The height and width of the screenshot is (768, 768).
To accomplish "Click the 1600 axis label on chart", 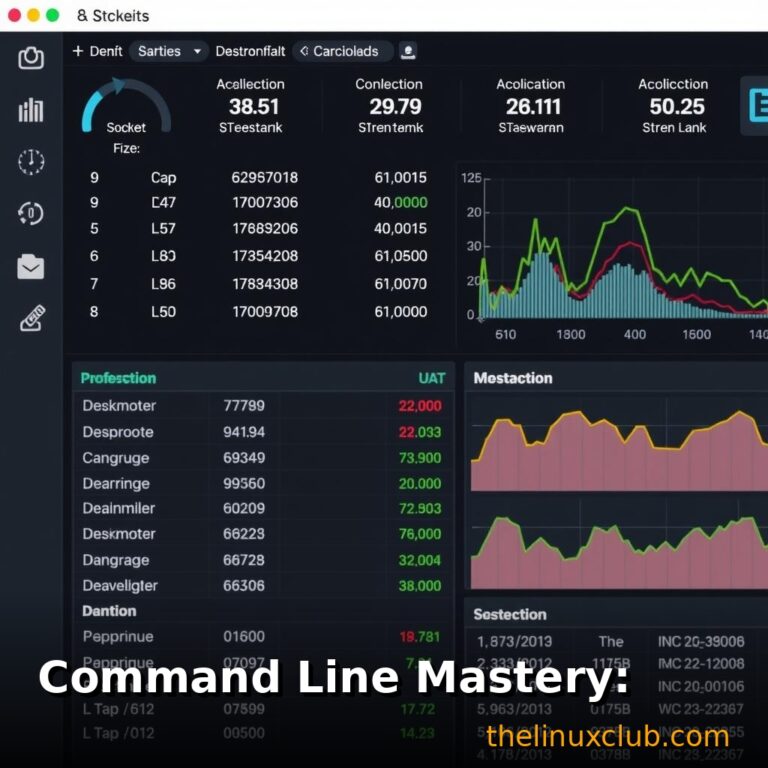I will pos(696,335).
